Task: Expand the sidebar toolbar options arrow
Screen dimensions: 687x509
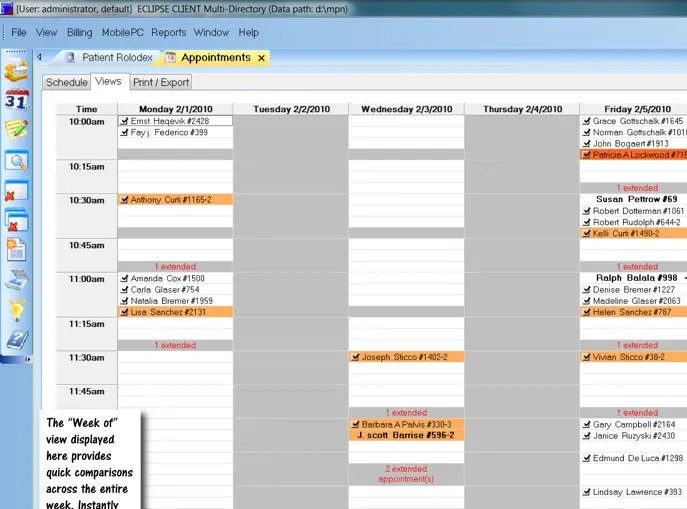Action: 28,359
